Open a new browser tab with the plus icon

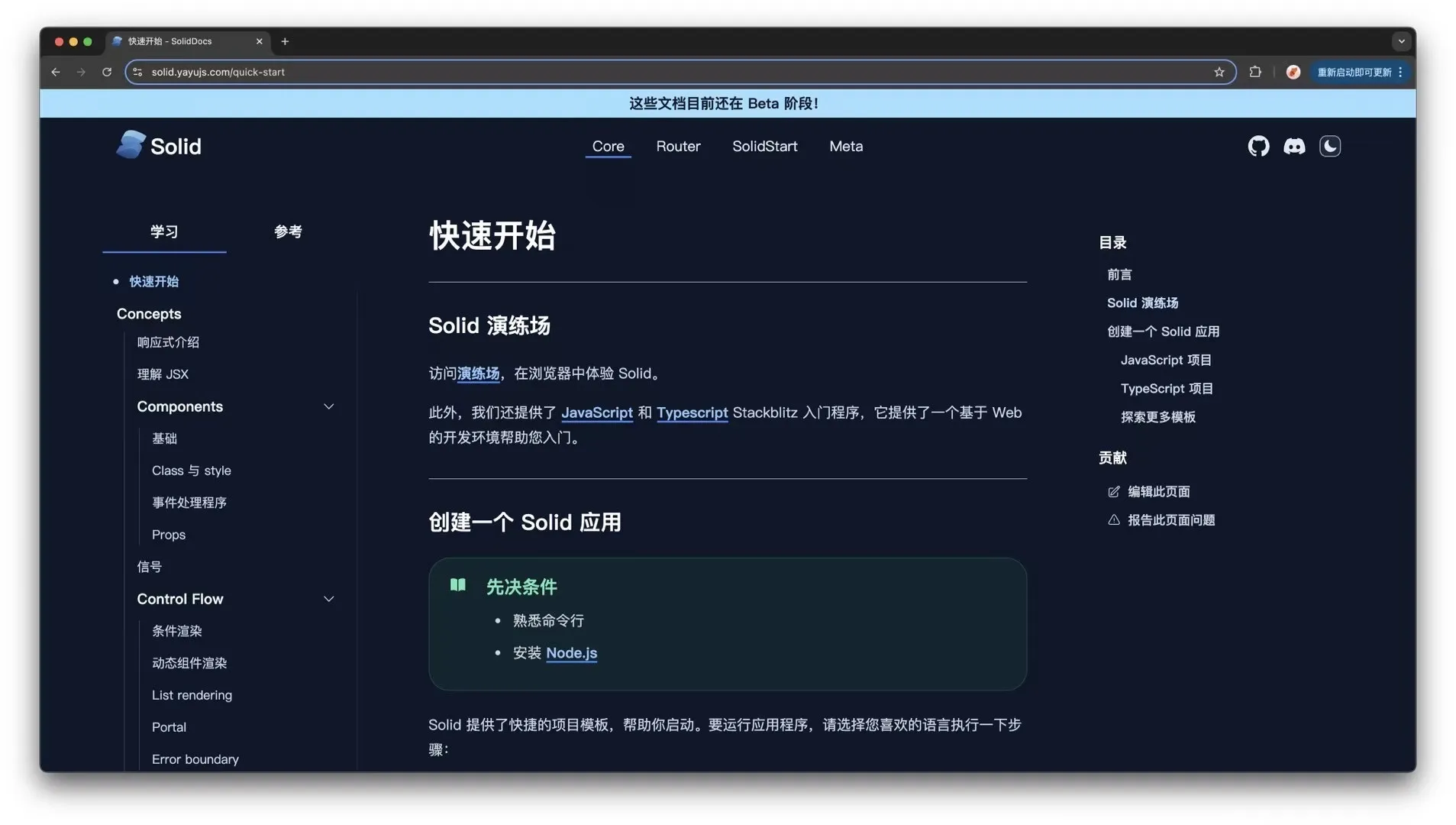pyautogui.click(x=285, y=41)
